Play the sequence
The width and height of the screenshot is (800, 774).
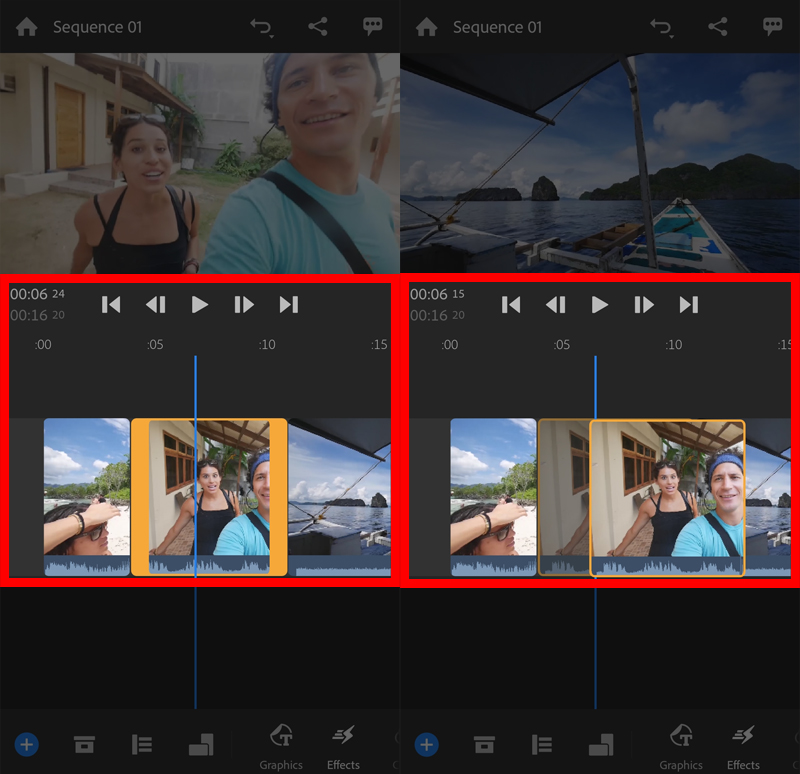tap(199, 305)
